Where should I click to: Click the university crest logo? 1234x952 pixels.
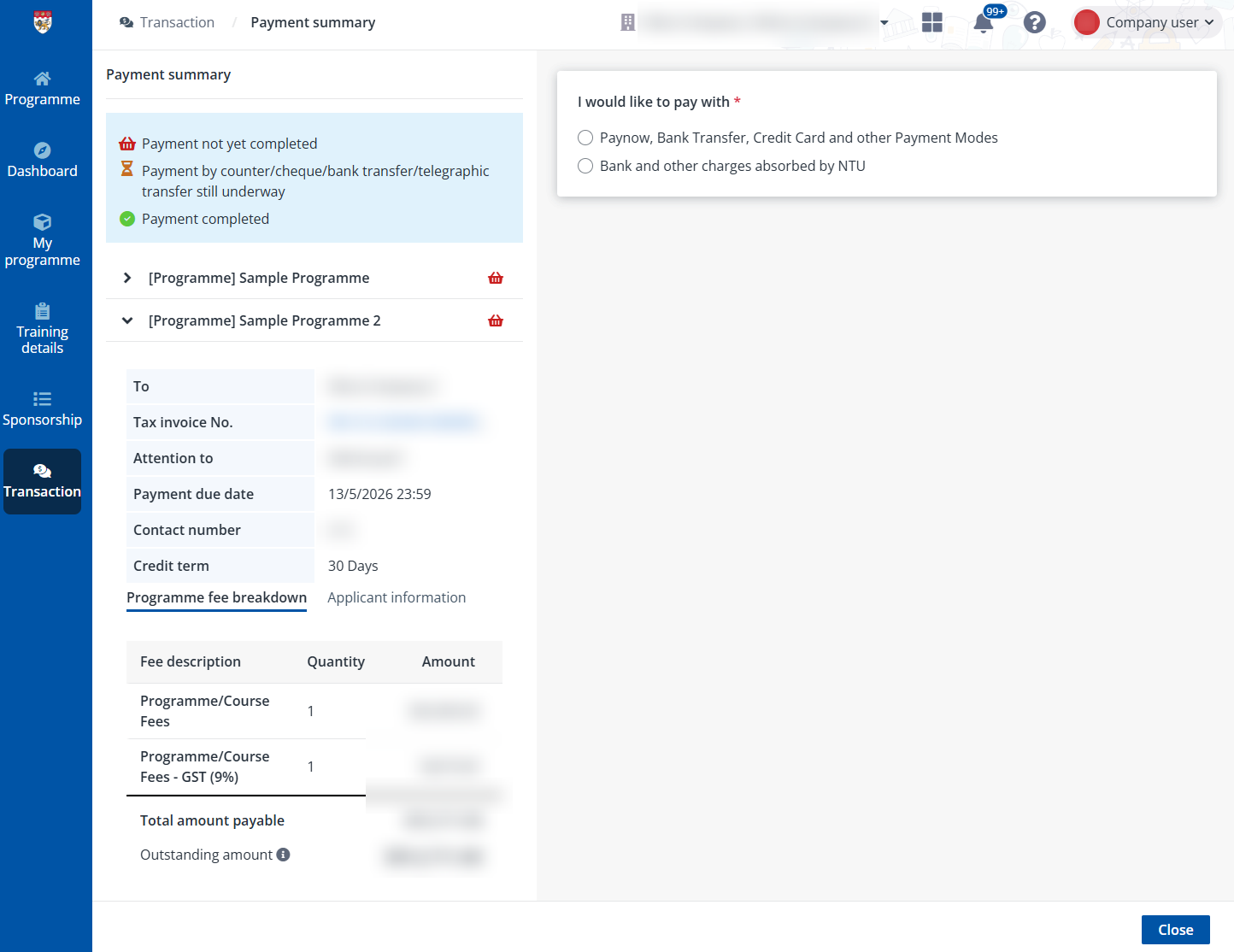[x=42, y=21]
